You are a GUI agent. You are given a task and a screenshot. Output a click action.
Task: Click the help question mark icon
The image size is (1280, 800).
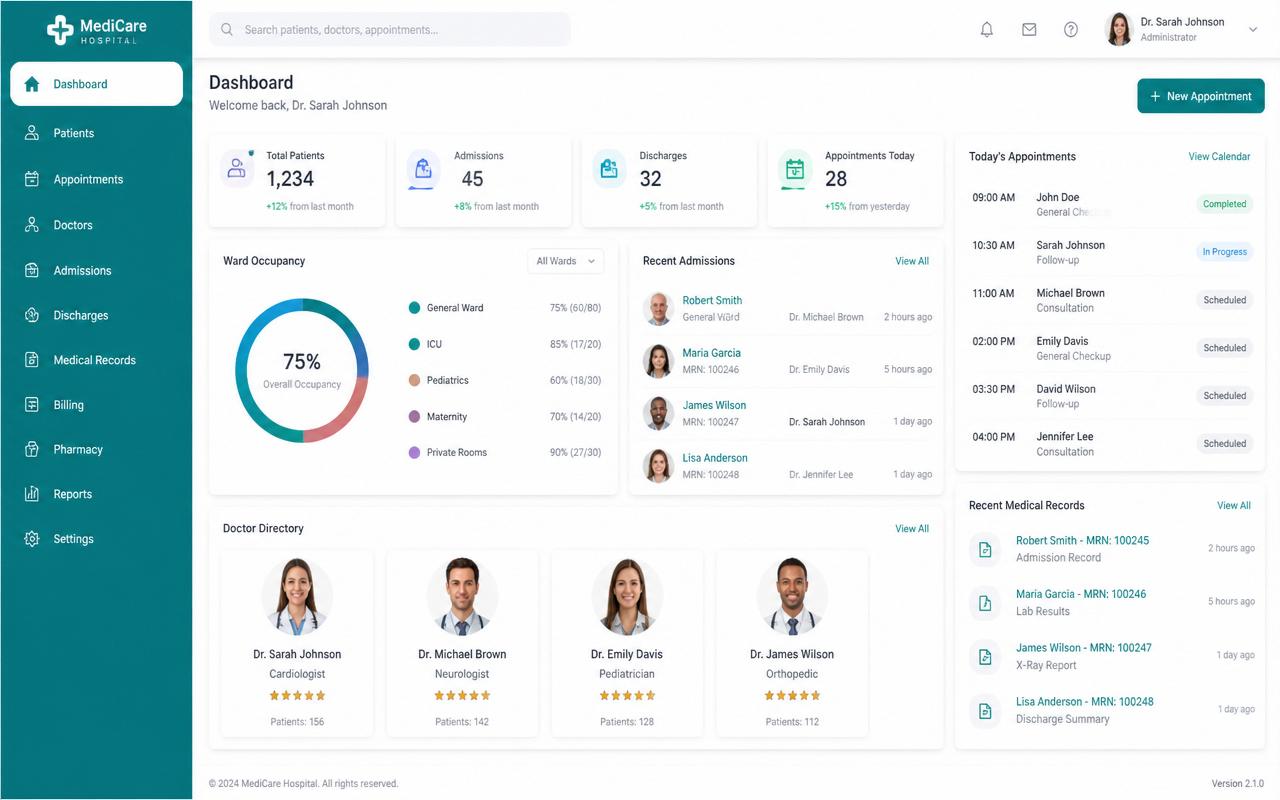tap(1071, 30)
